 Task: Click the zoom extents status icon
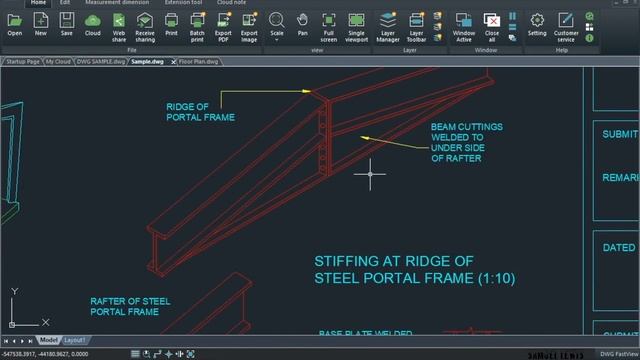[x=190, y=354]
